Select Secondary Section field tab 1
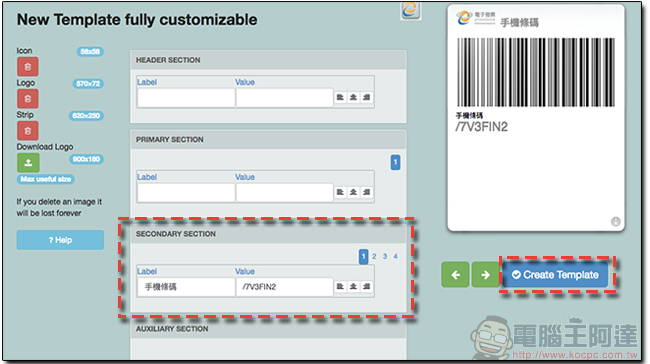 364,257
